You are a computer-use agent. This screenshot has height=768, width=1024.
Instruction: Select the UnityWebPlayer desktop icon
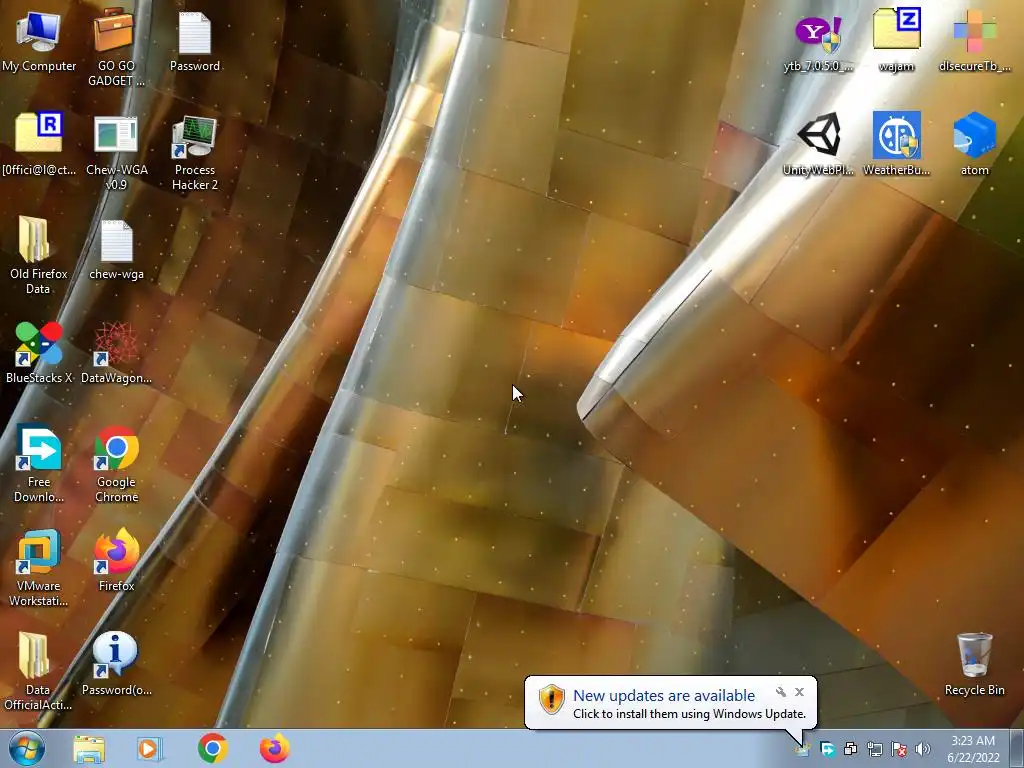click(x=818, y=144)
